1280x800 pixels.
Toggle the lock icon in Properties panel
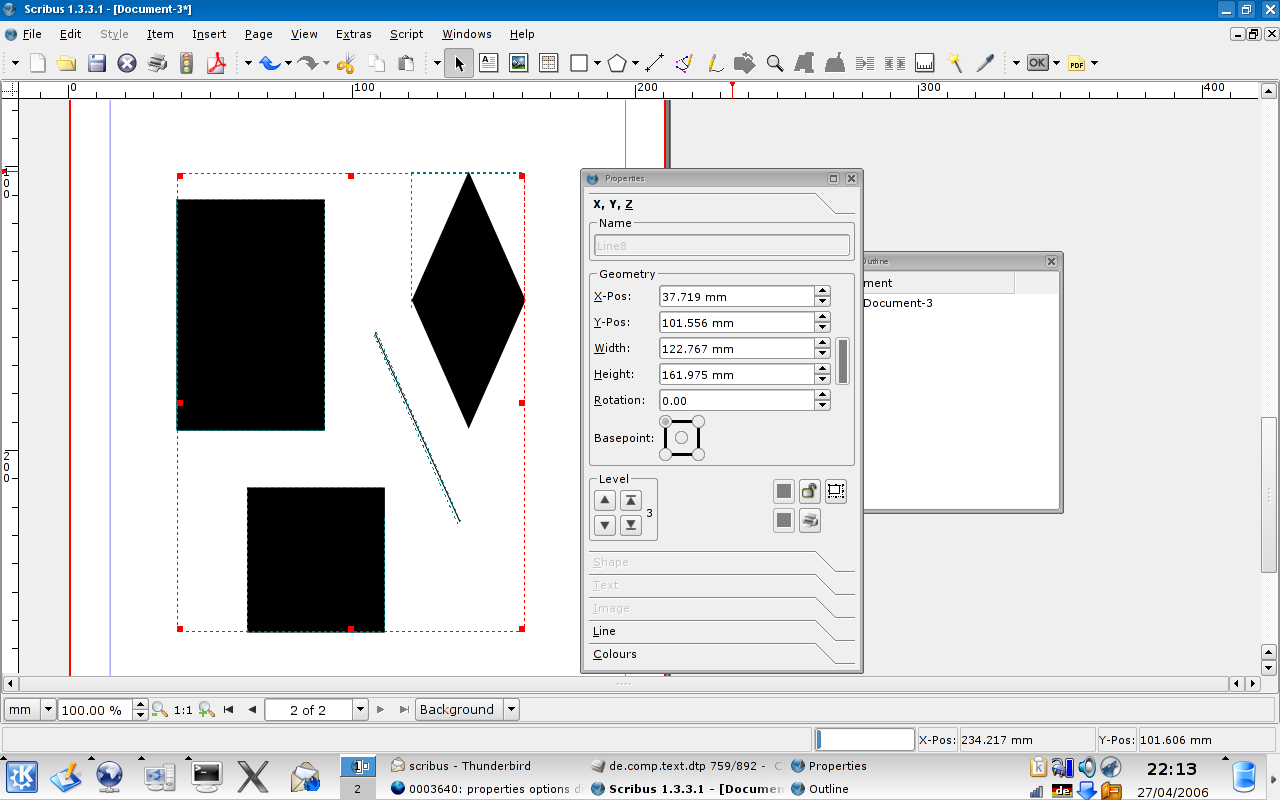click(810, 491)
